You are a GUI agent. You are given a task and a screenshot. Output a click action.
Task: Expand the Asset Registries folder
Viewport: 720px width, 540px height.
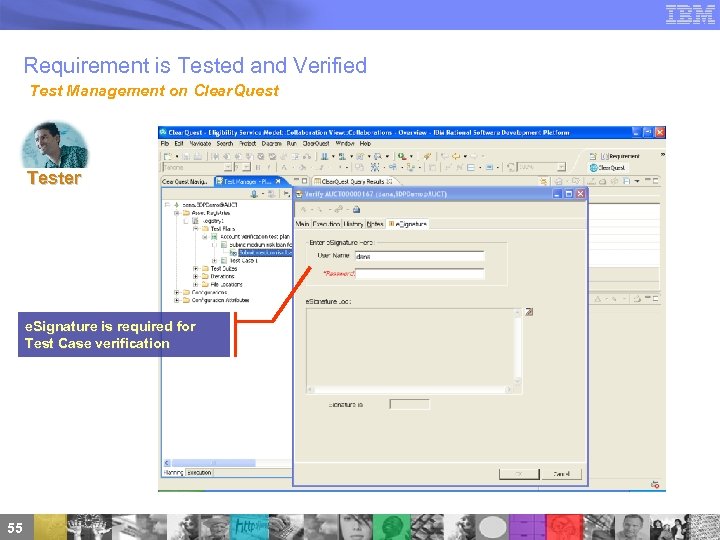click(x=177, y=213)
